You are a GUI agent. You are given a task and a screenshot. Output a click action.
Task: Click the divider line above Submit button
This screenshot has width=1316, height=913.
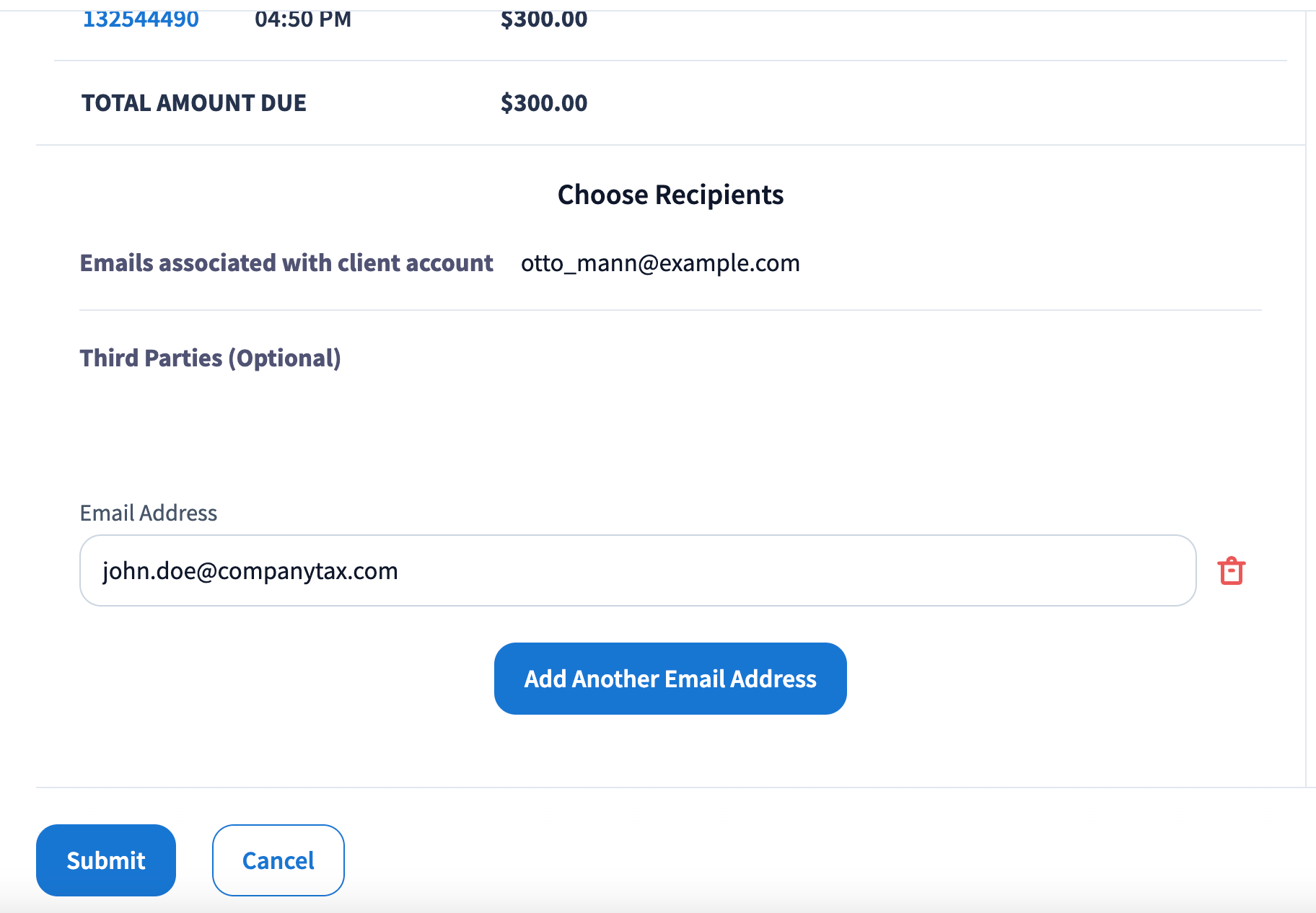point(670,788)
